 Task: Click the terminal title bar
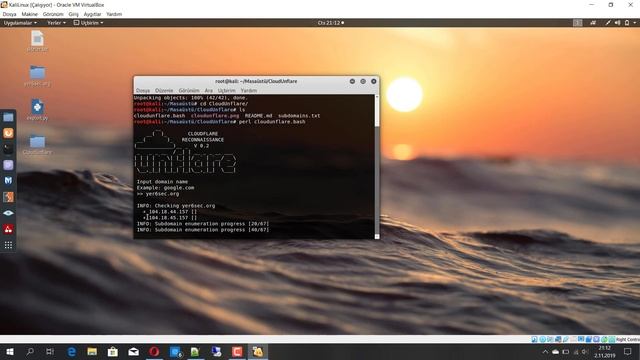point(256,81)
